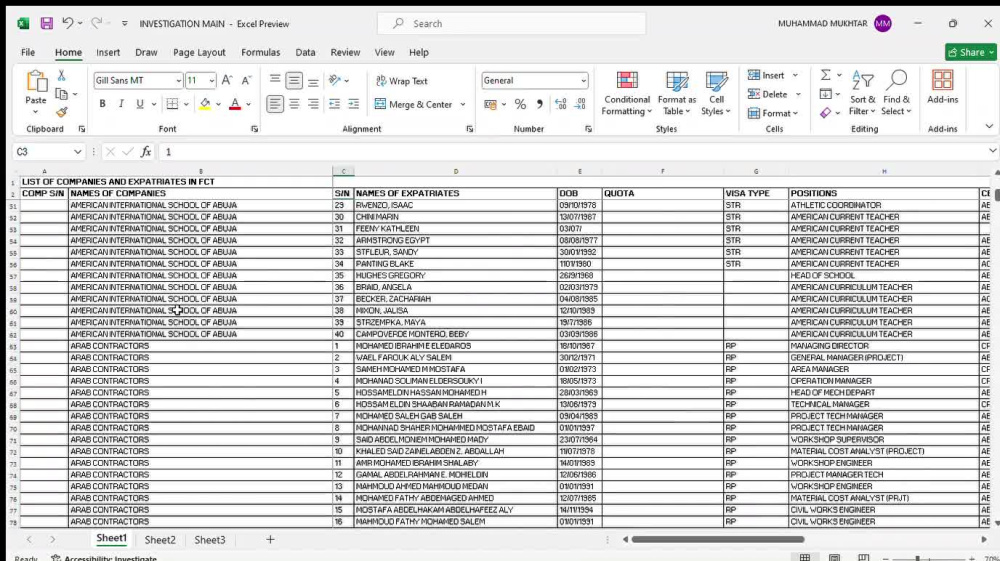Switch to the Data tab
Image resolution: width=1000 pixels, height=561 pixels.
tap(305, 52)
